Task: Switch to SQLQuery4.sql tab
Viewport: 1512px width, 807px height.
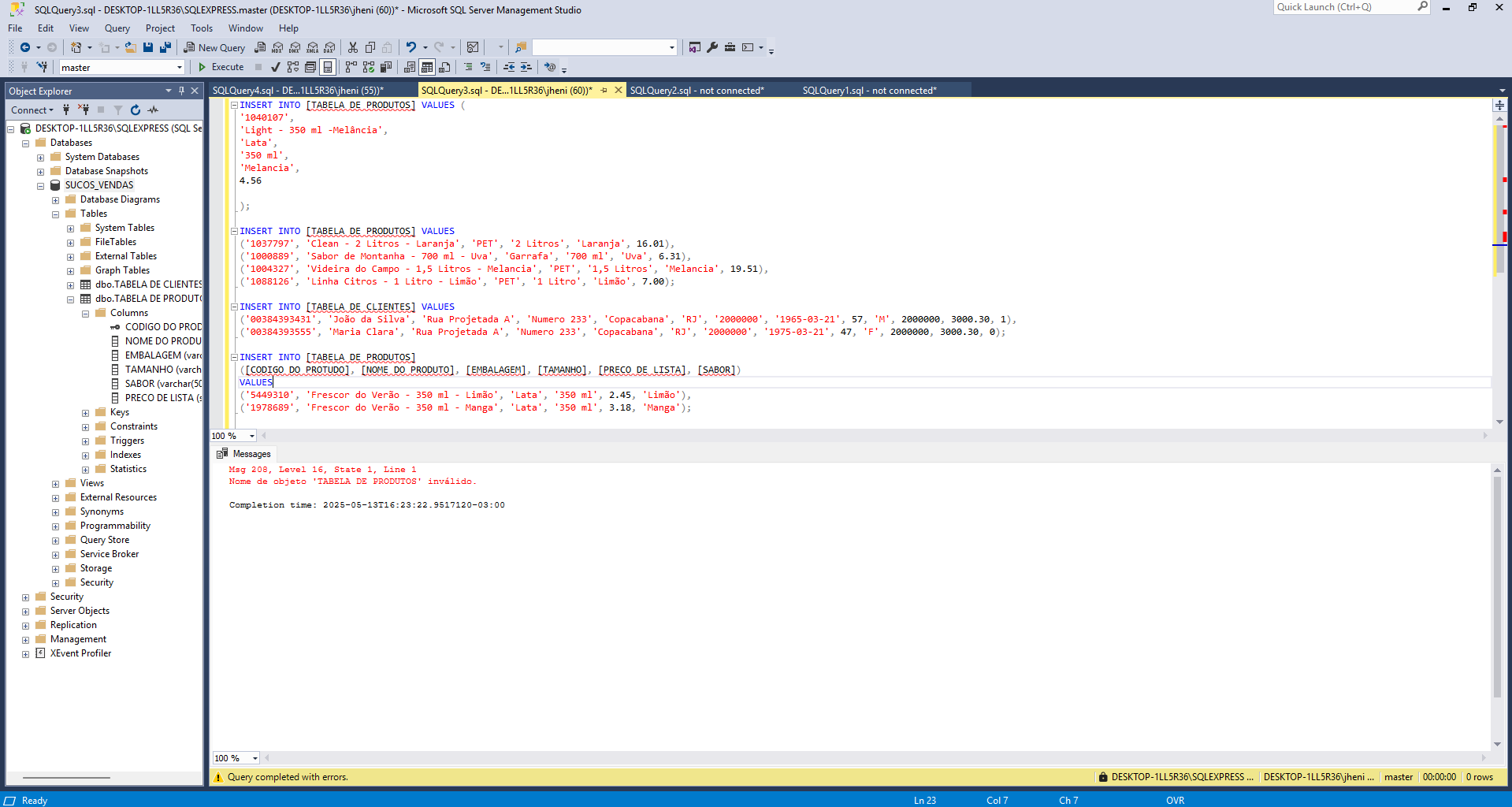Action: (298, 91)
